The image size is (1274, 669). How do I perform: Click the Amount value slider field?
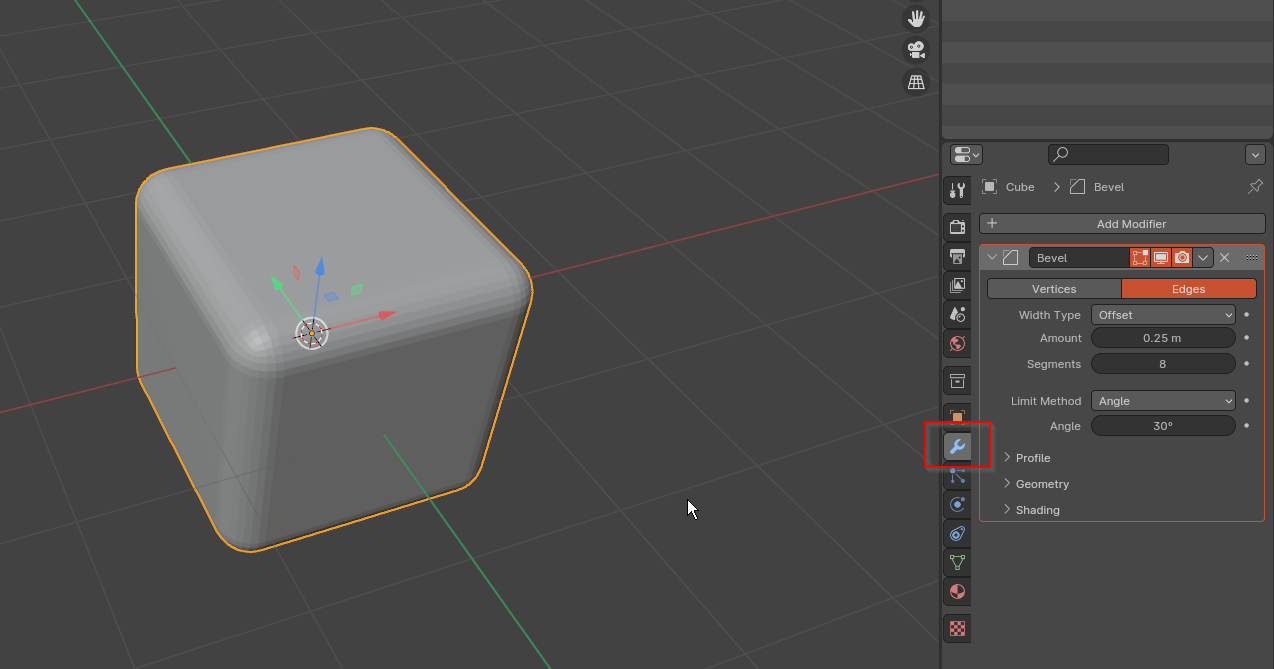(1163, 338)
